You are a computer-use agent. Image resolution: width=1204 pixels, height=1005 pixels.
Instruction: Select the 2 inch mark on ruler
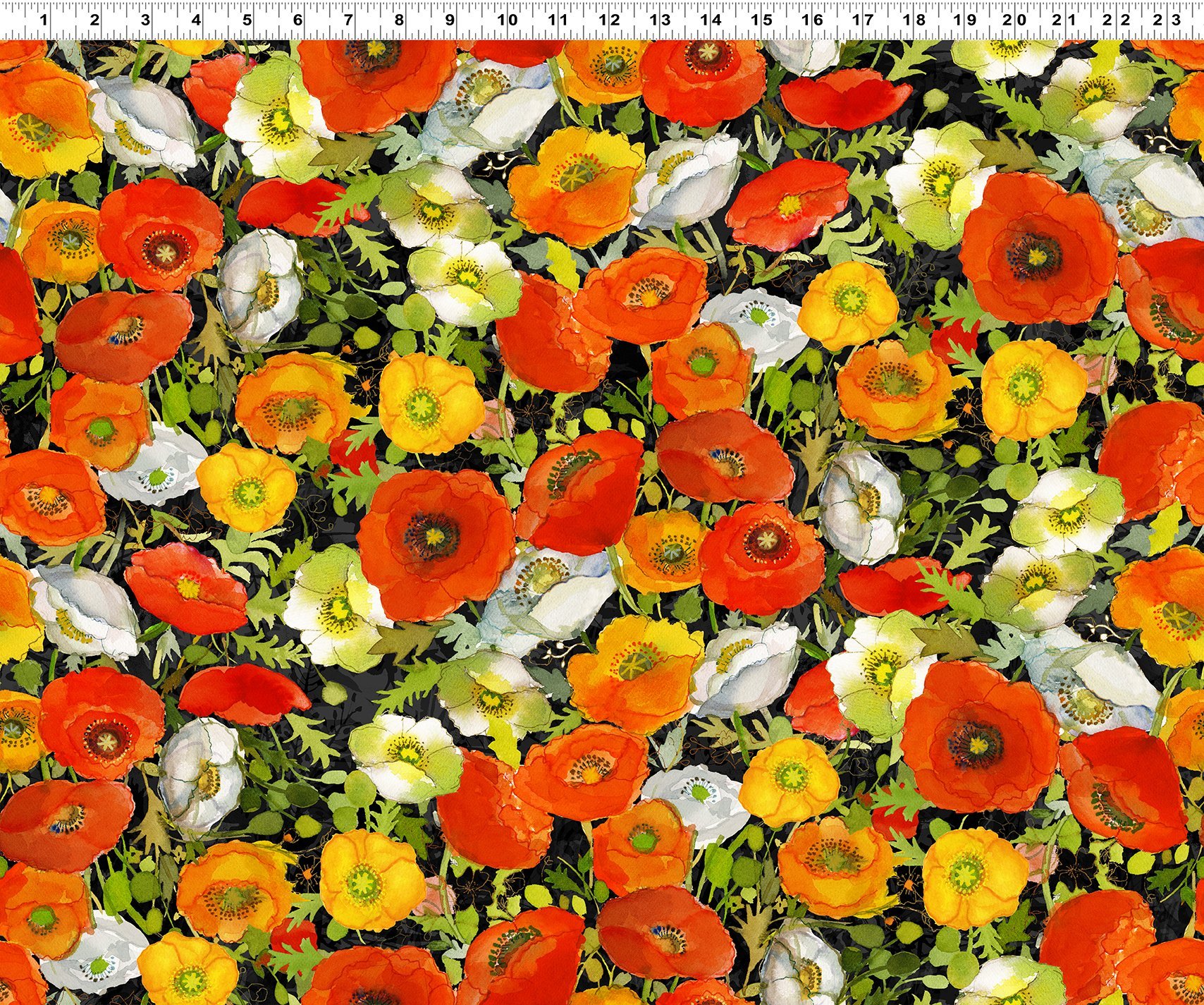point(94,21)
